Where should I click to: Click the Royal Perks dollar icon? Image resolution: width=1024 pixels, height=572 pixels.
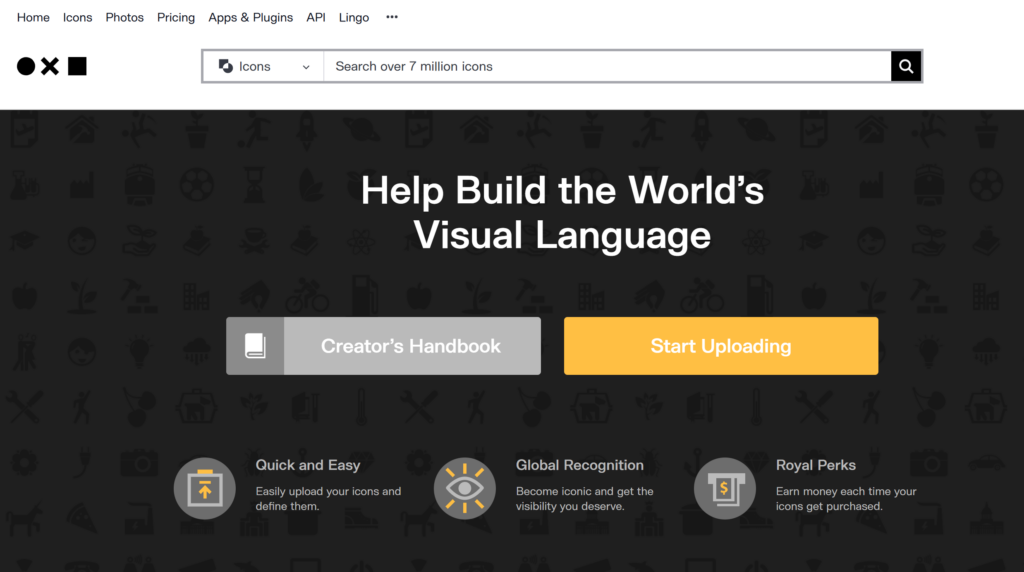coord(724,488)
